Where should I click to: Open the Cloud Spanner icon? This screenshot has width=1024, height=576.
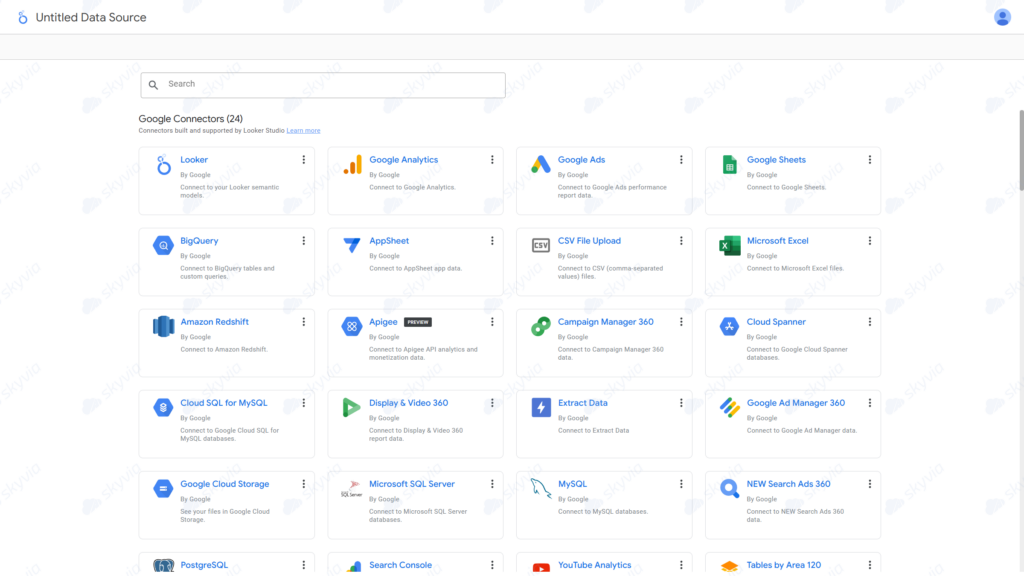point(729,327)
